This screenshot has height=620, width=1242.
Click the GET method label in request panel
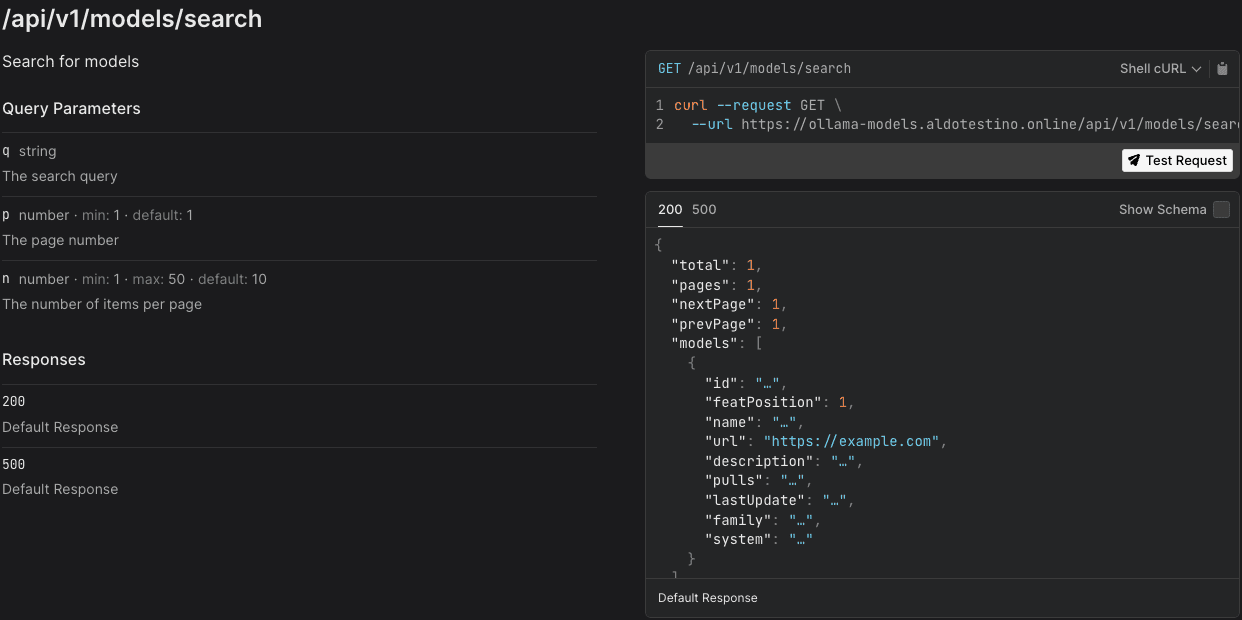(669, 69)
